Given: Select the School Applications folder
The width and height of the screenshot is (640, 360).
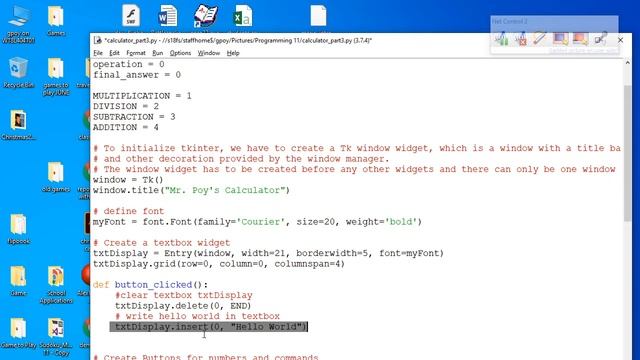Looking at the screenshot, I should (x=56, y=284).
